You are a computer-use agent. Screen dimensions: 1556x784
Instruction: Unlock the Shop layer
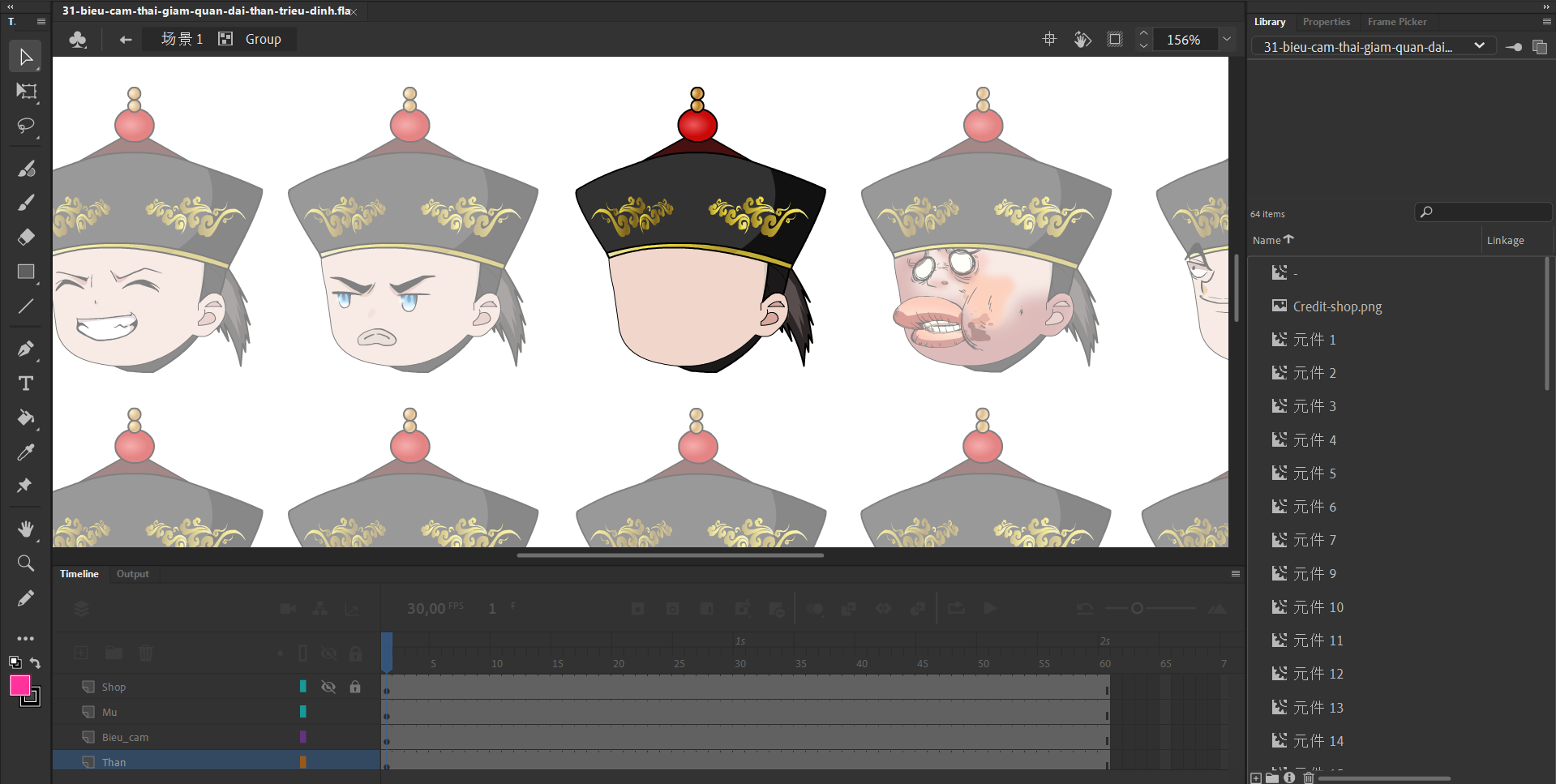pos(355,687)
